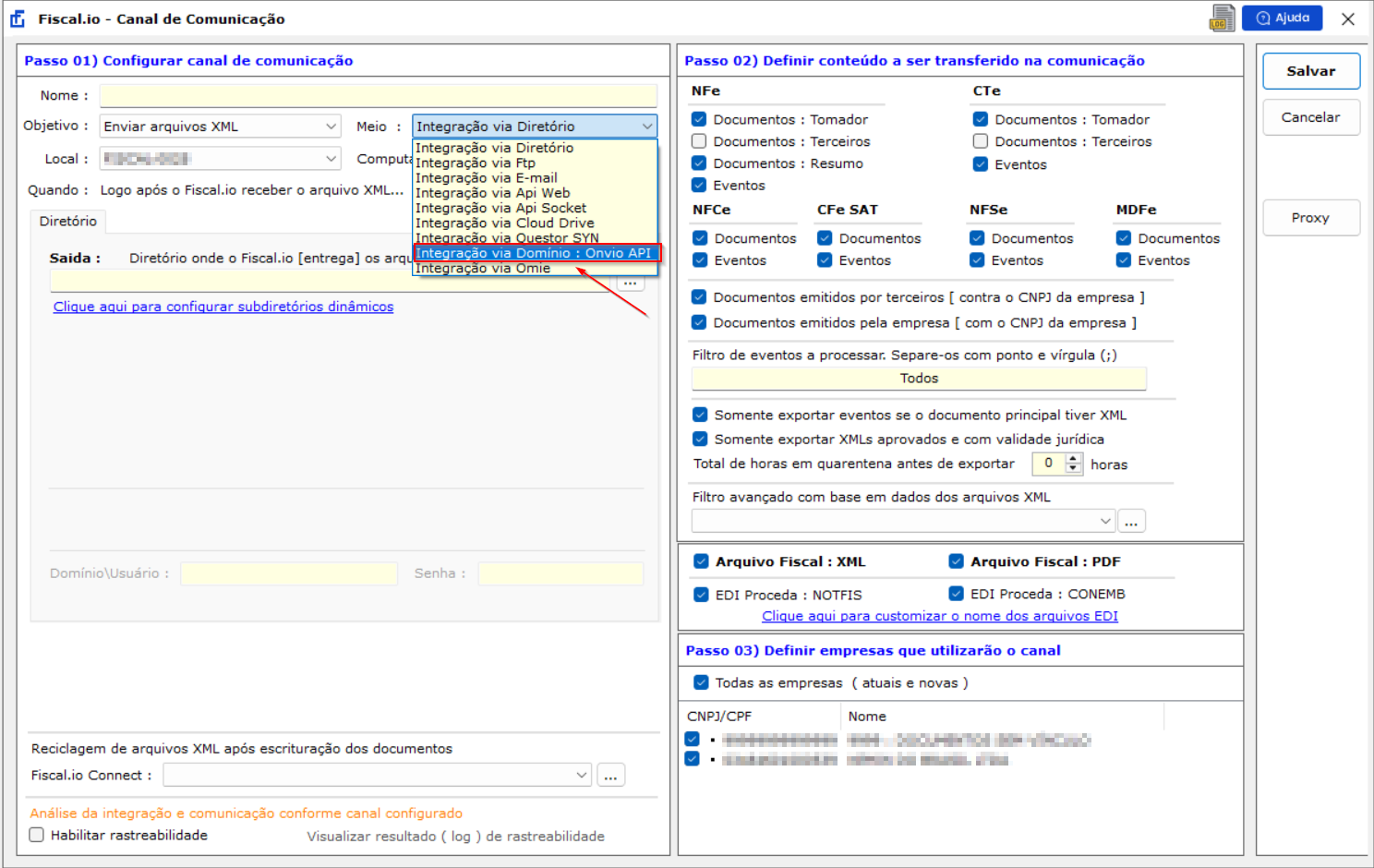Toggle Documentos emitidos pela empresa checkbox
Image resolution: width=1374 pixels, height=868 pixels.
point(699,322)
